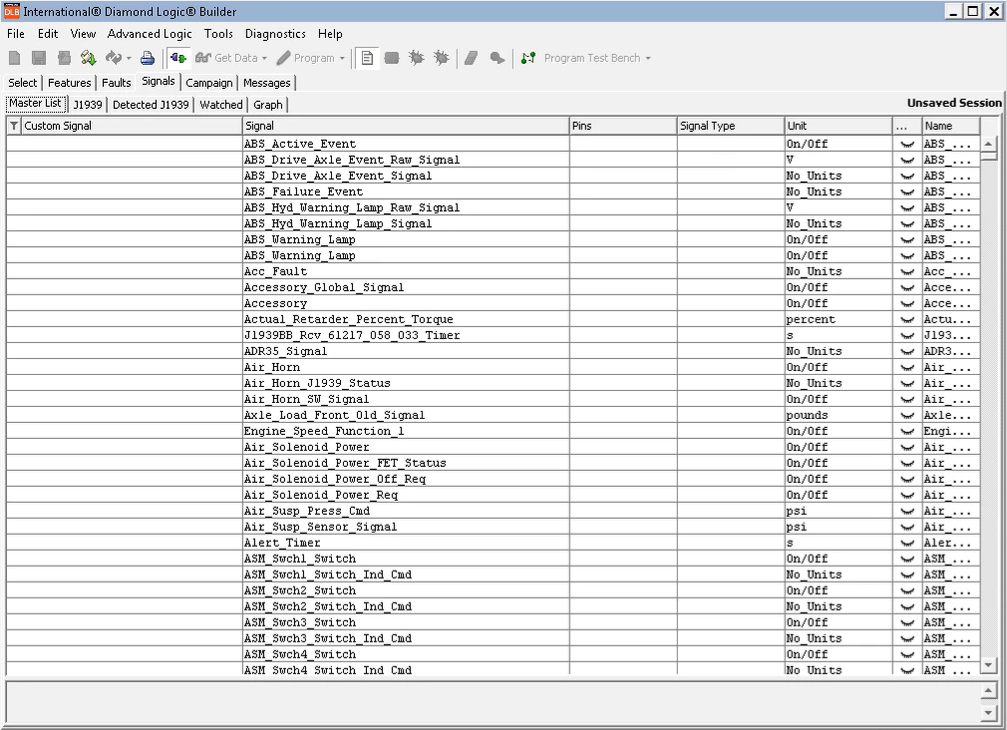Toggle watch eye for ABS_Active_Event row

pos(907,144)
